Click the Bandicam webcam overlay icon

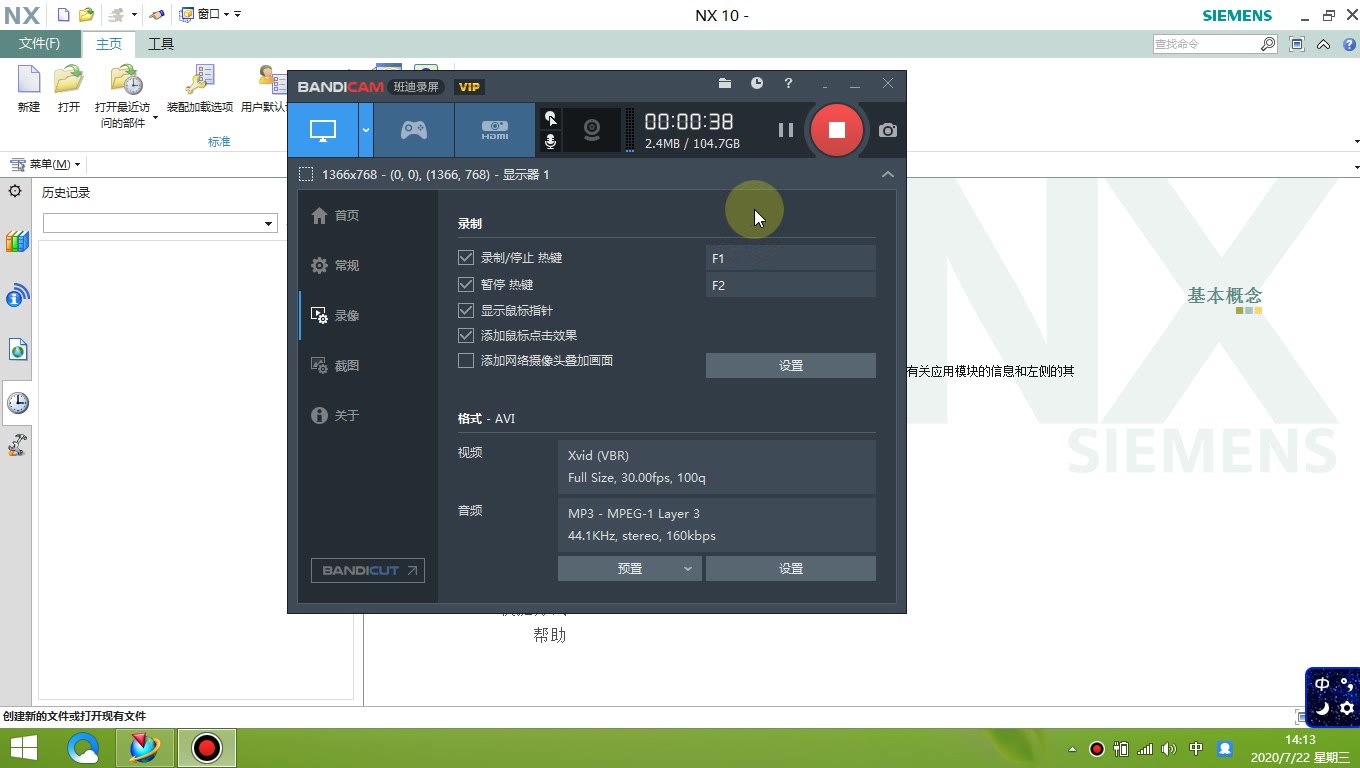(592, 130)
